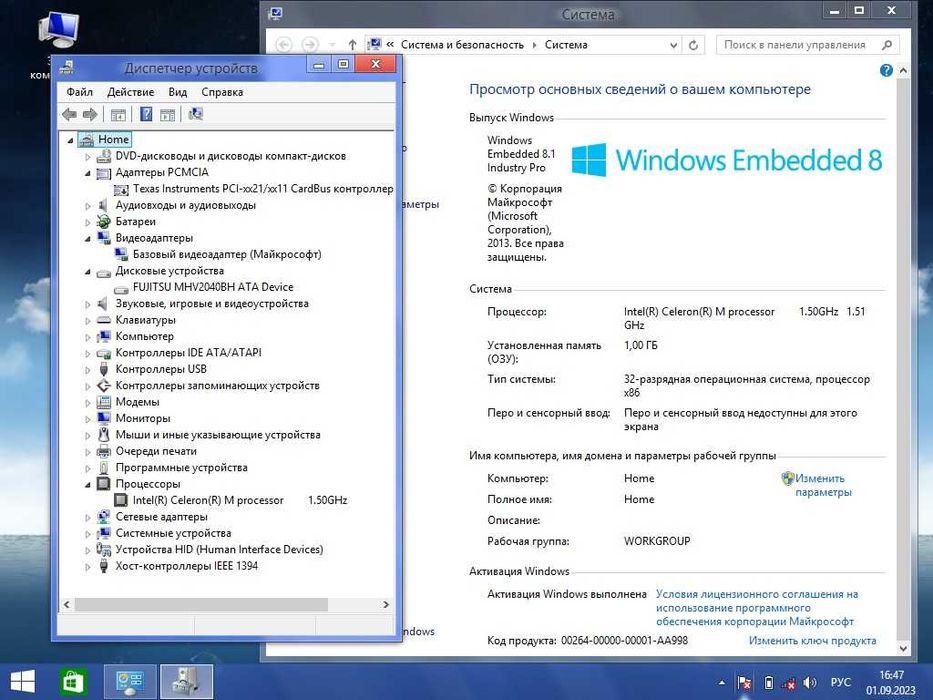Click the Батареи battery icon
This screenshot has height=700, width=933.
click(104, 221)
